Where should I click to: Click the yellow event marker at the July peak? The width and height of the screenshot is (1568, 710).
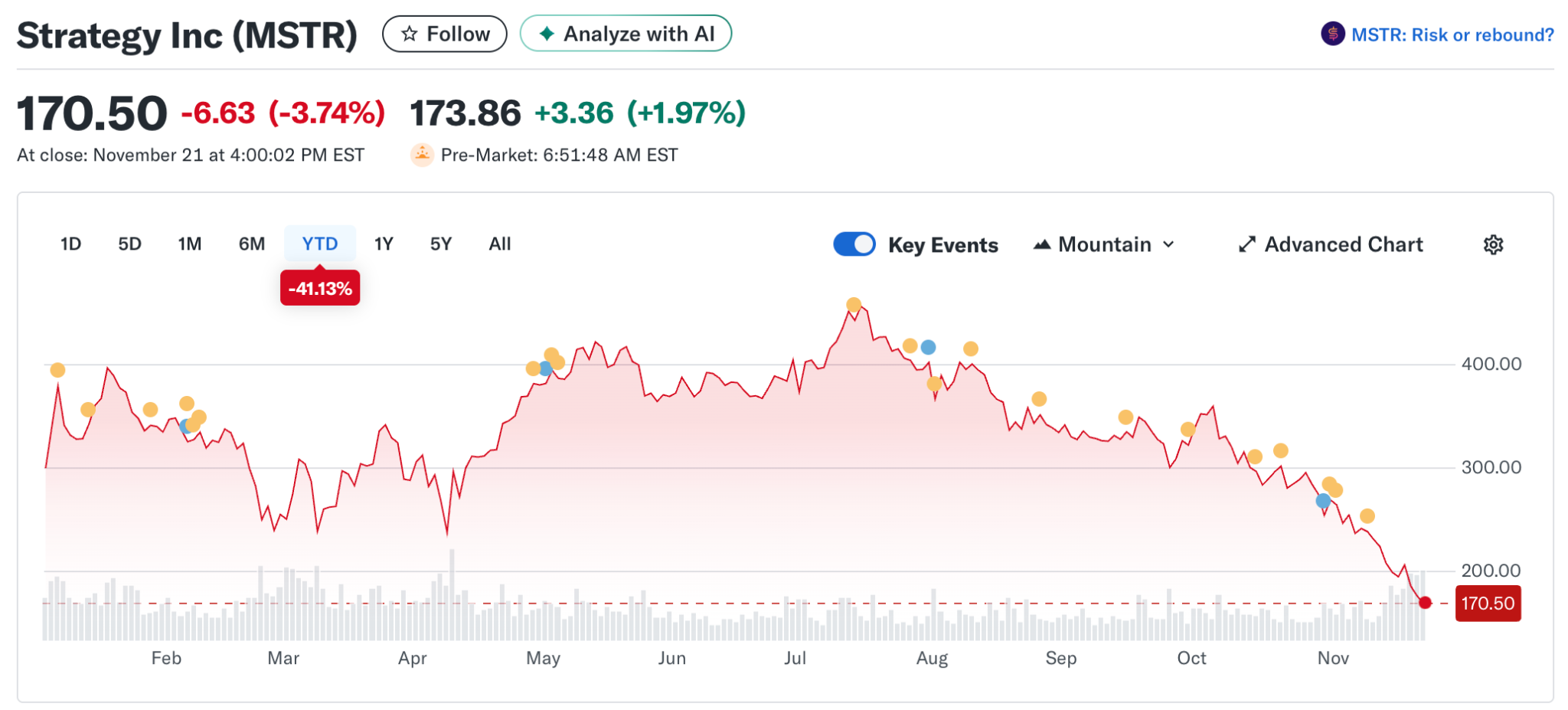854,304
